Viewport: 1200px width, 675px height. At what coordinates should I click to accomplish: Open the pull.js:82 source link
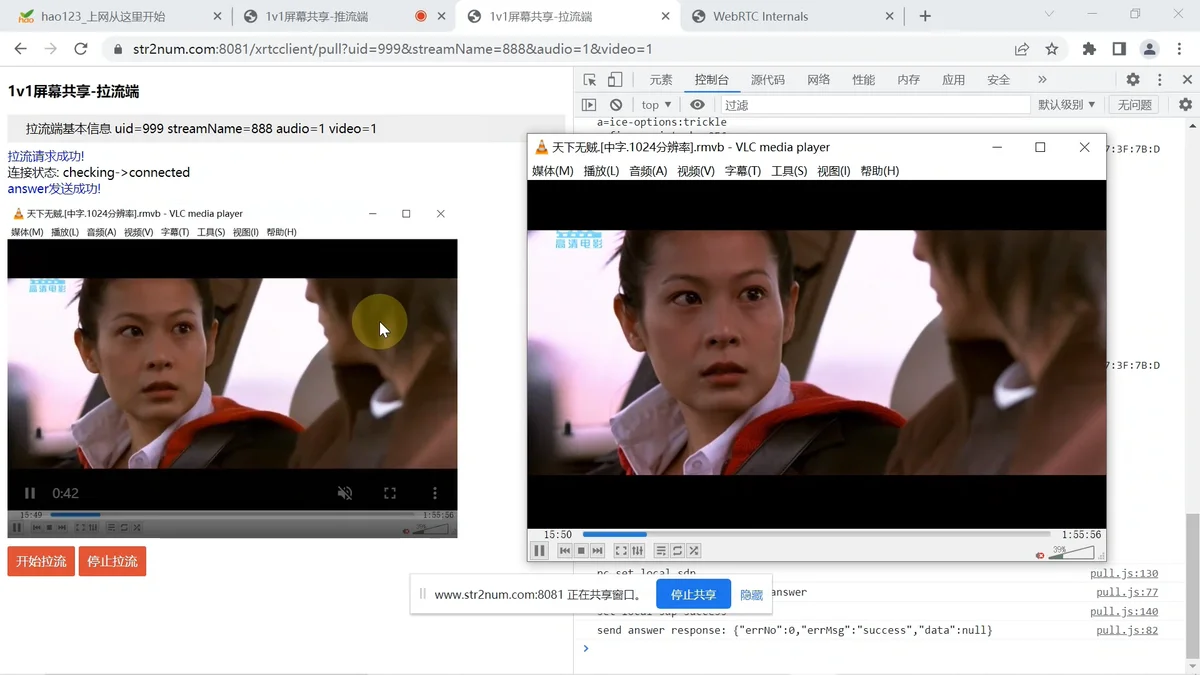1127,631
